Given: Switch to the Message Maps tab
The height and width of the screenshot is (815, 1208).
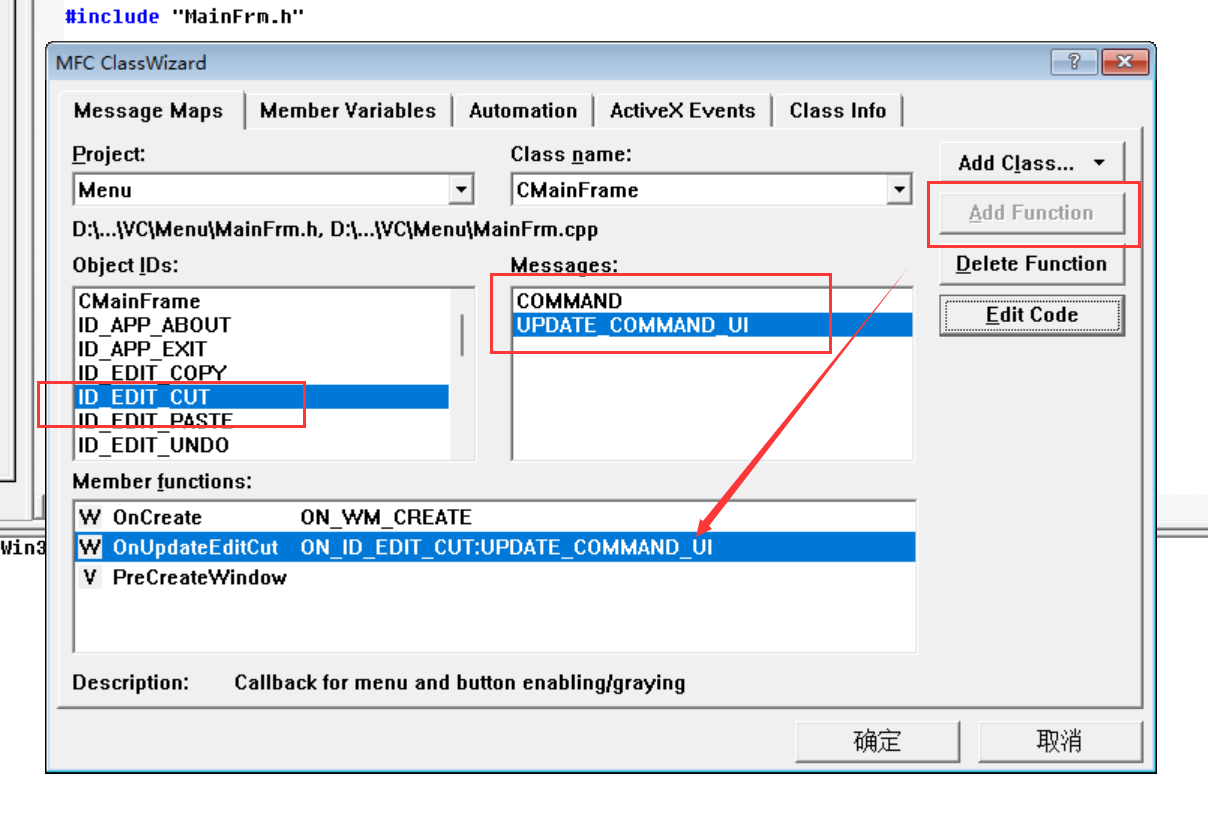Looking at the screenshot, I should coord(148,110).
